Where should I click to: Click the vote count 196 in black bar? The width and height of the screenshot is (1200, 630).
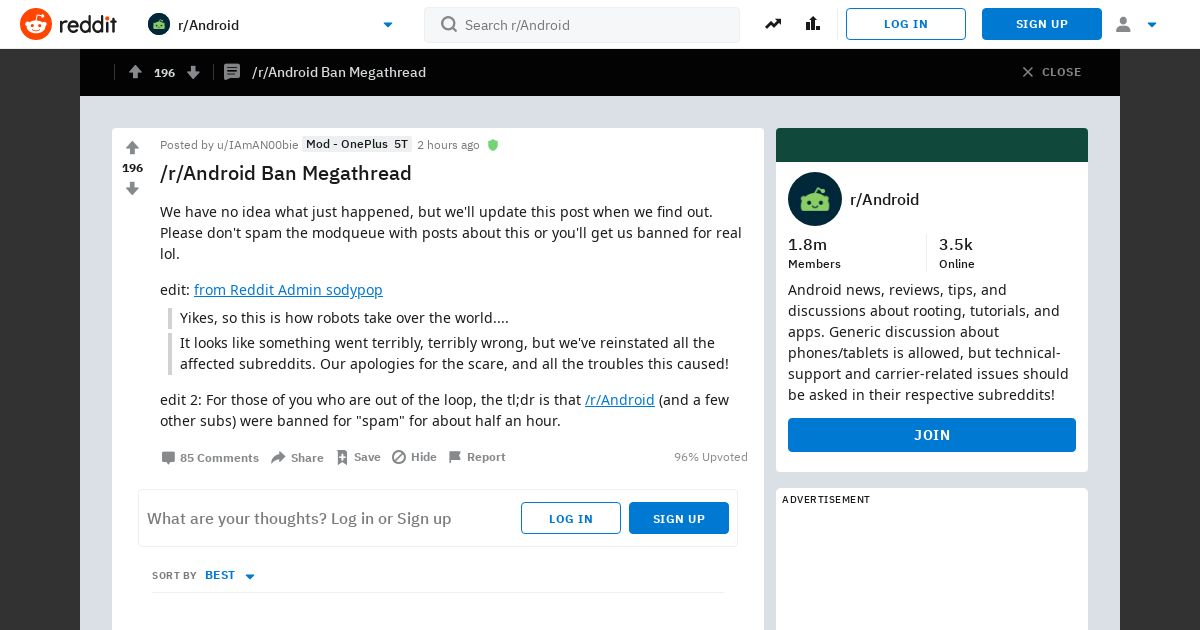pyautogui.click(x=165, y=73)
